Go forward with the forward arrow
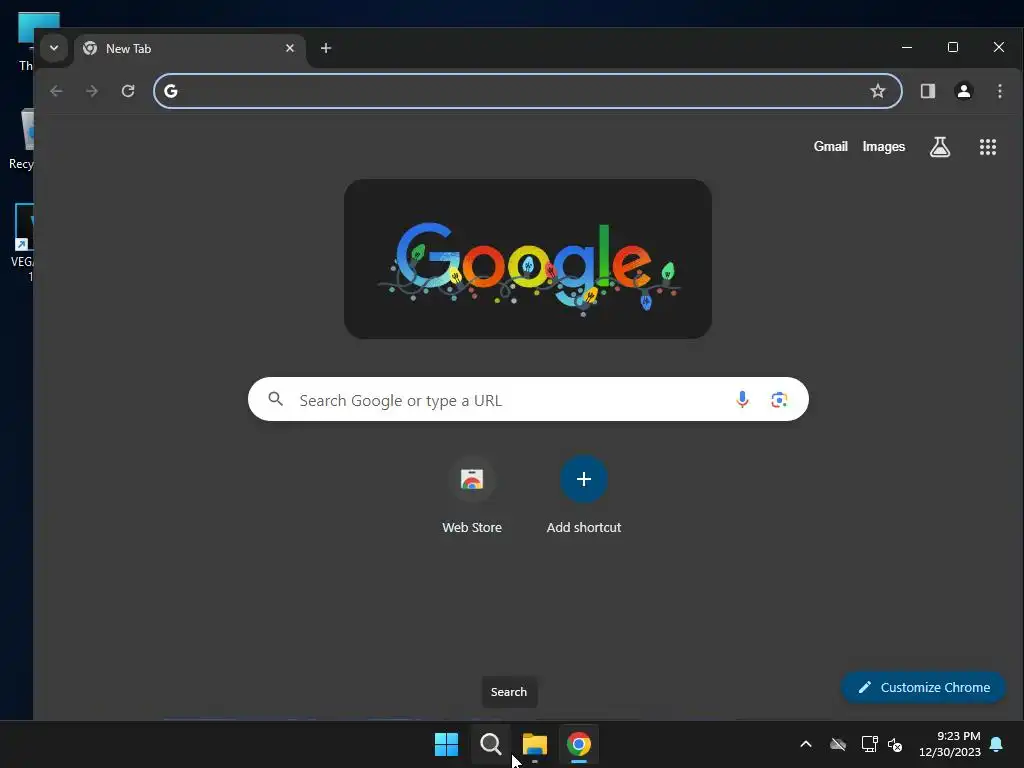The image size is (1024, 768). [92, 91]
